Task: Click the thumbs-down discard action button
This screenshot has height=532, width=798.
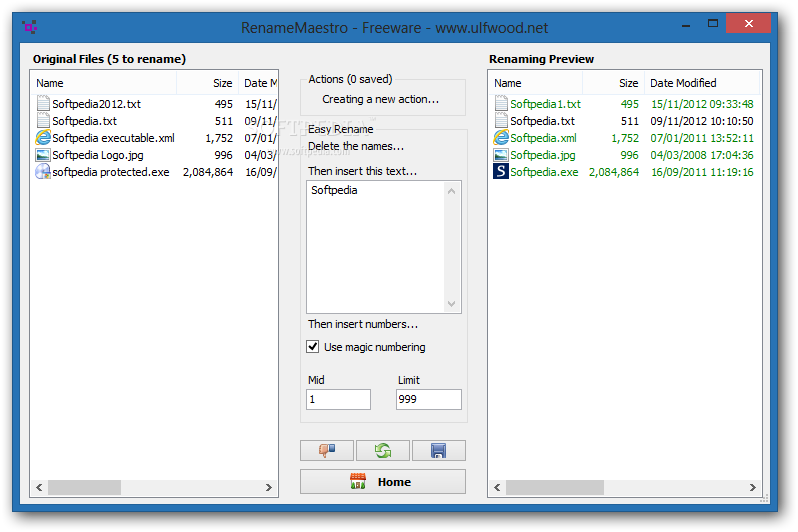Action: [x=327, y=451]
